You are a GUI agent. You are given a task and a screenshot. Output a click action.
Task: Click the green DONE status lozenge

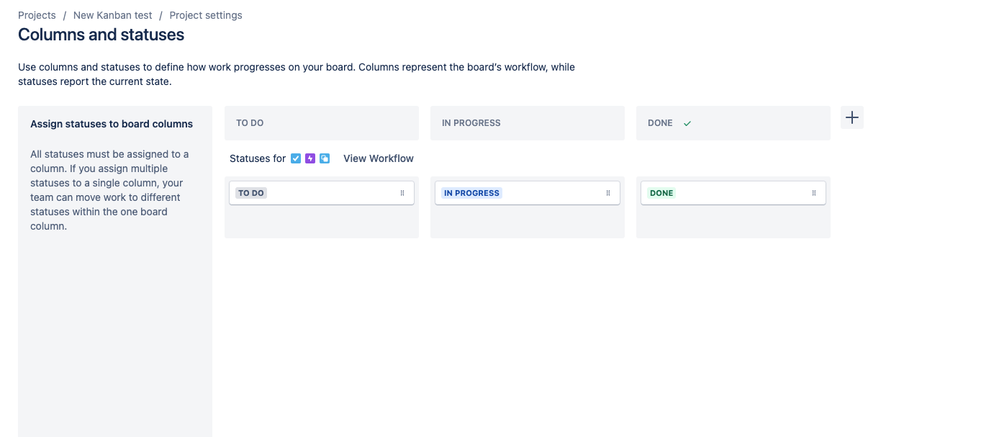[x=661, y=193]
